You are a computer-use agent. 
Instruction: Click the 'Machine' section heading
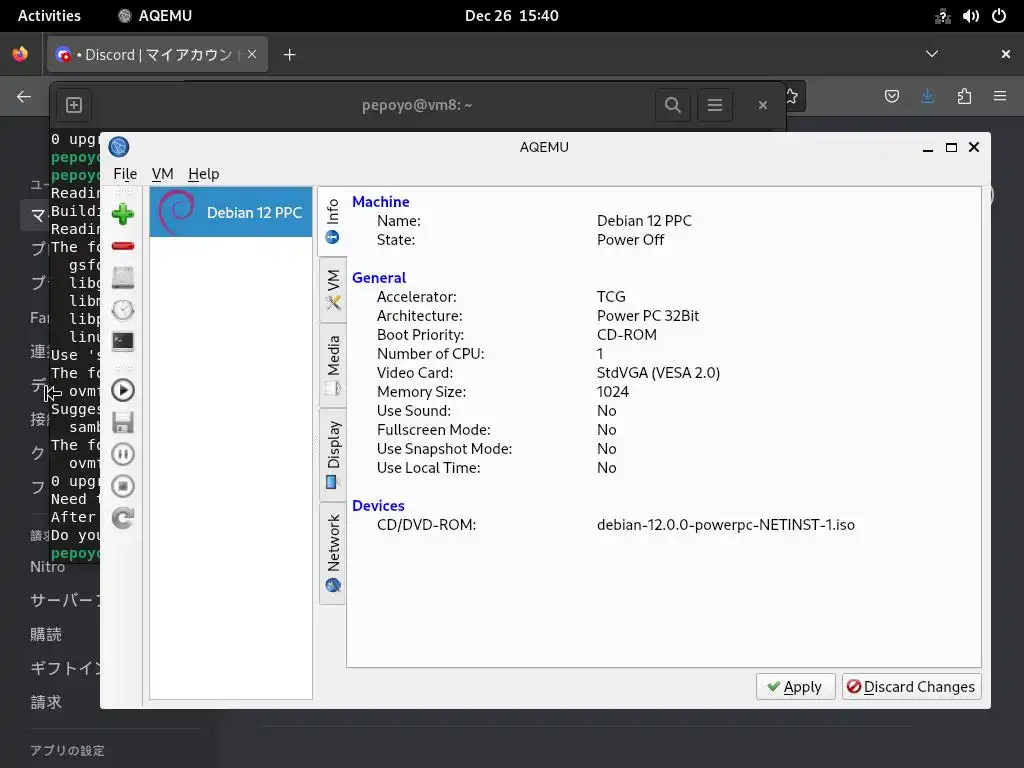click(x=381, y=202)
